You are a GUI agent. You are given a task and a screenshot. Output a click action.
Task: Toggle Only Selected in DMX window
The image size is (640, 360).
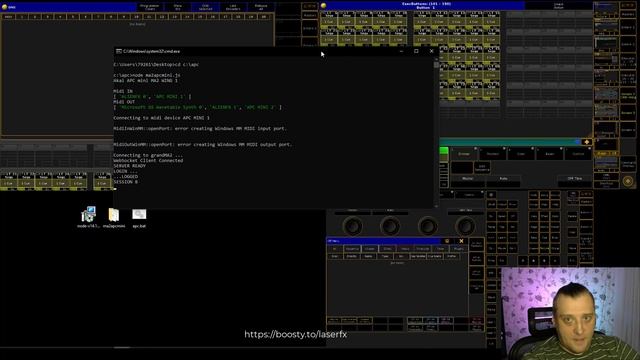tap(205, 7)
